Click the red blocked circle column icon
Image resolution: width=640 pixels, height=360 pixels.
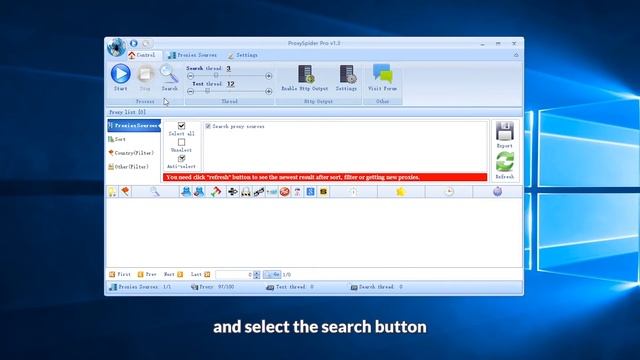coord(284,191)
